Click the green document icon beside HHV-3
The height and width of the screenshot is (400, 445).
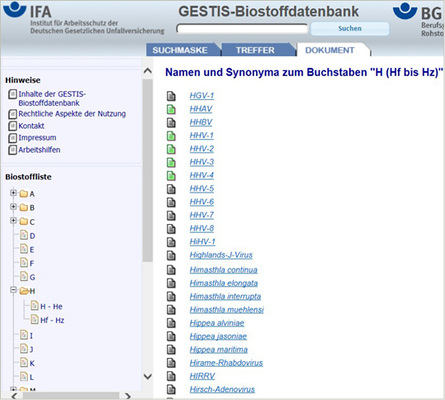click(171, 162)
